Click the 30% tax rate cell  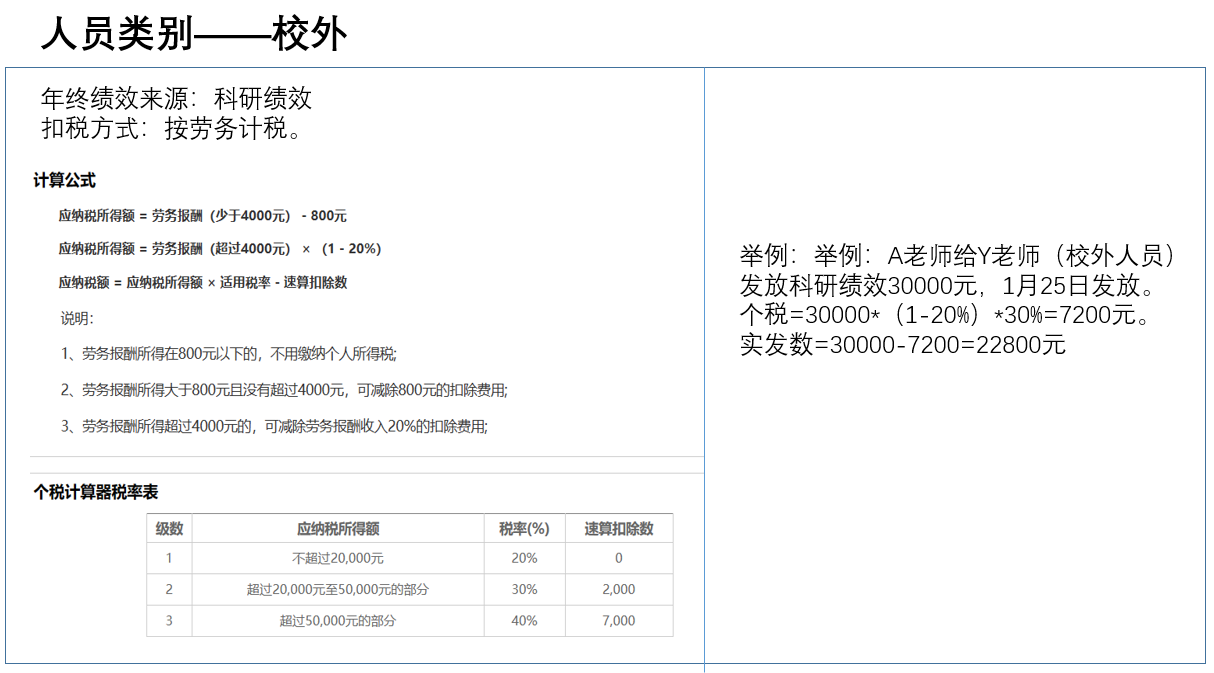click(x=524, y=589)
